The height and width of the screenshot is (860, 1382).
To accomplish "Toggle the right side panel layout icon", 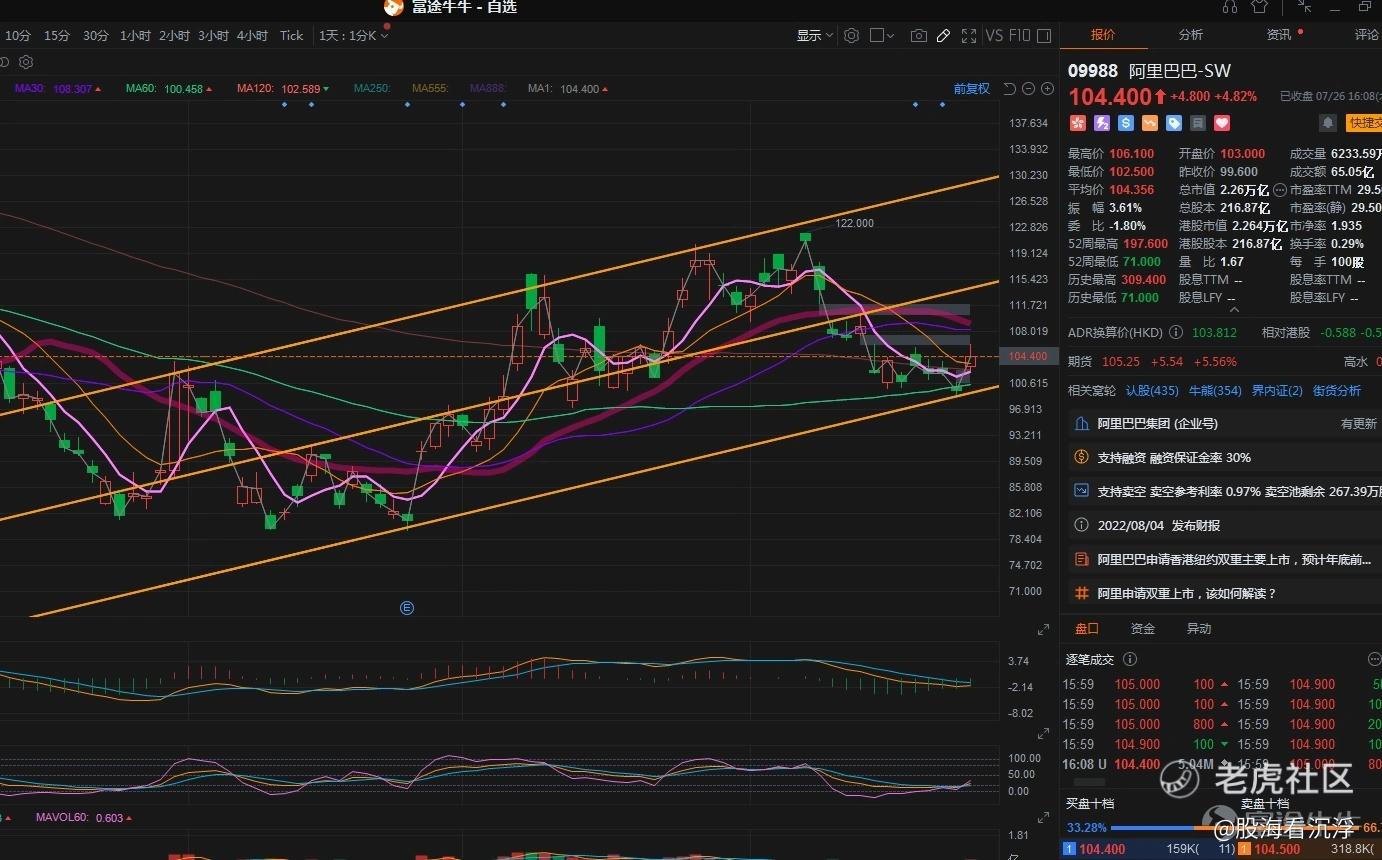I will pos(1044,36).
